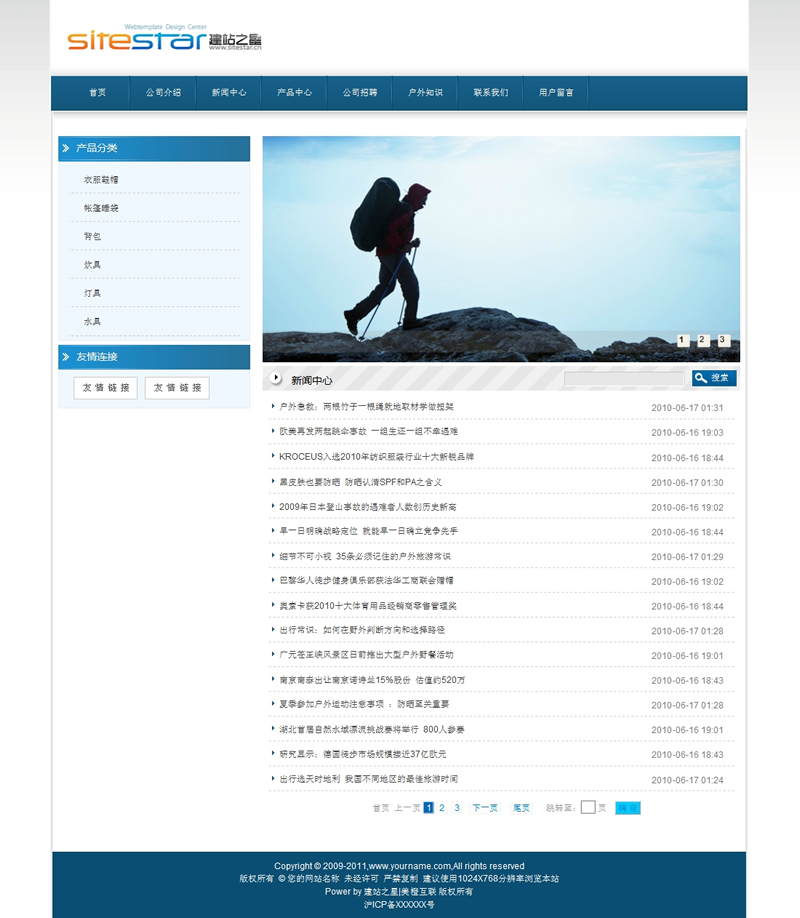Click the magnifier search button
800x918 pixels.
tap(714, 378)
